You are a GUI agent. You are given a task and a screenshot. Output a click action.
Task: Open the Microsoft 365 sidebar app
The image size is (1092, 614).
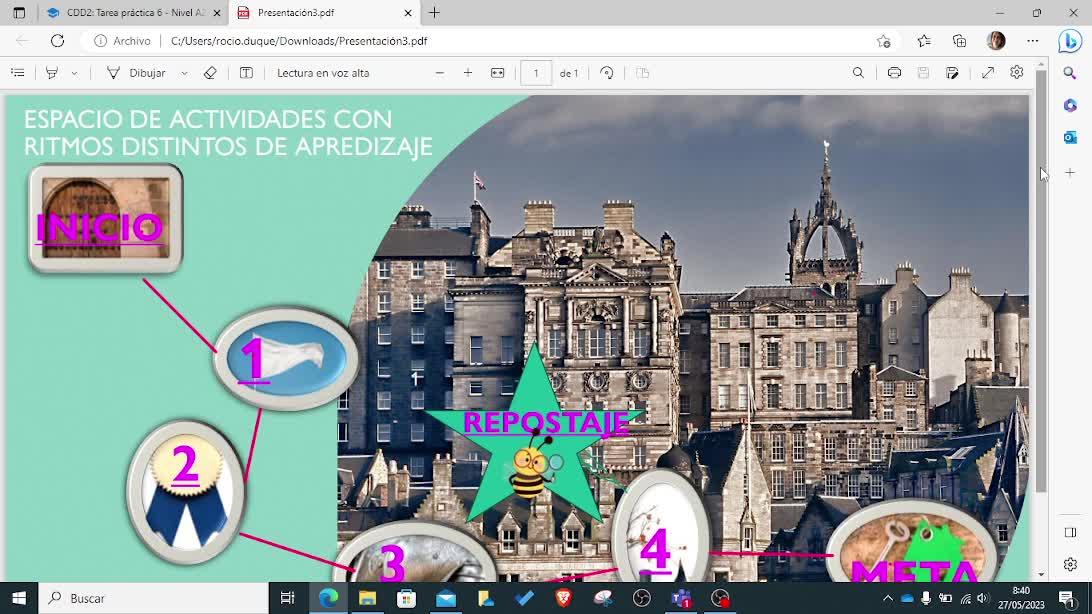coord(1070,105)
